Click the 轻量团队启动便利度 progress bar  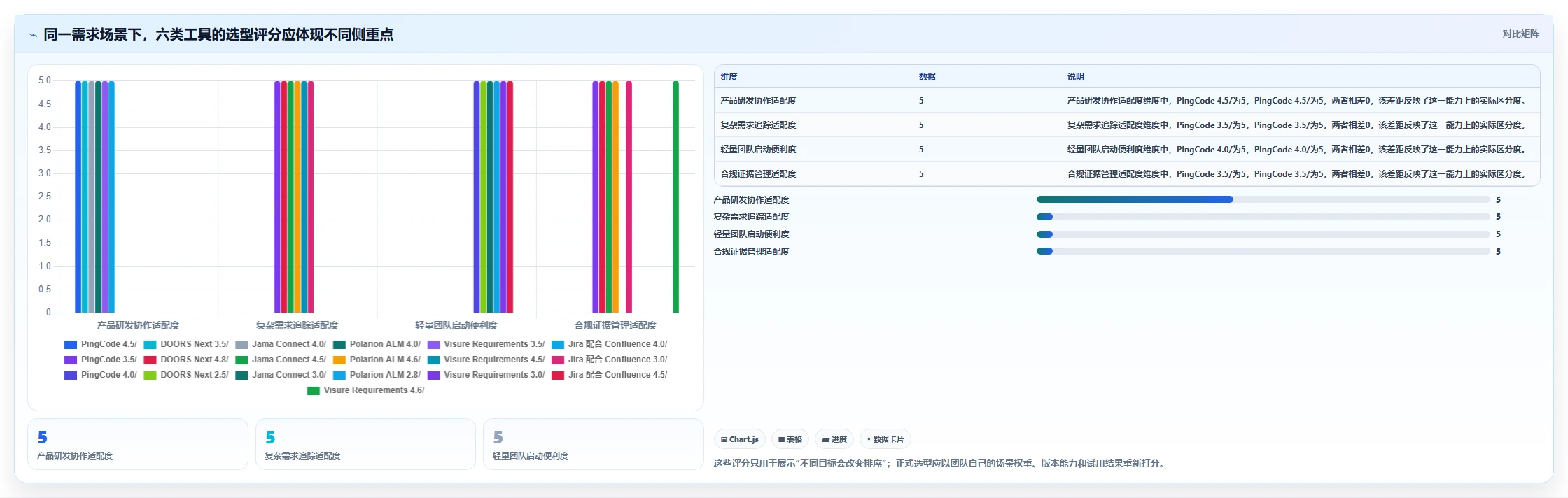pyautogui.click(x=1263, y=234)
